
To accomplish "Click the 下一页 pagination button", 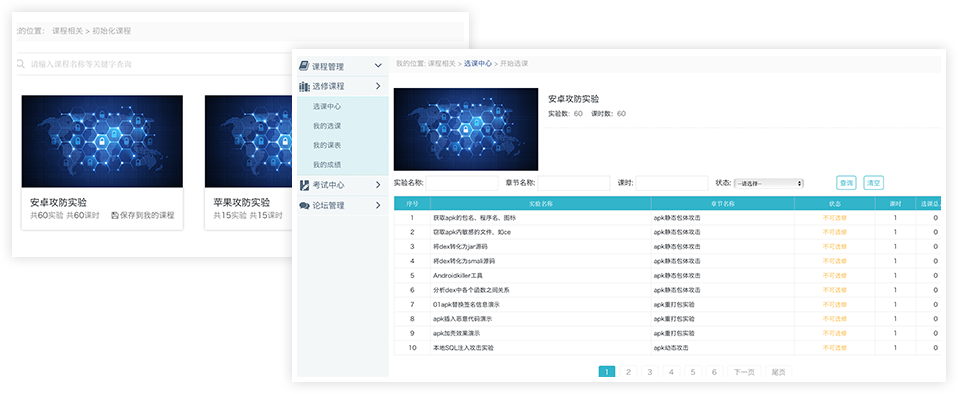I will tap(744, 371).
